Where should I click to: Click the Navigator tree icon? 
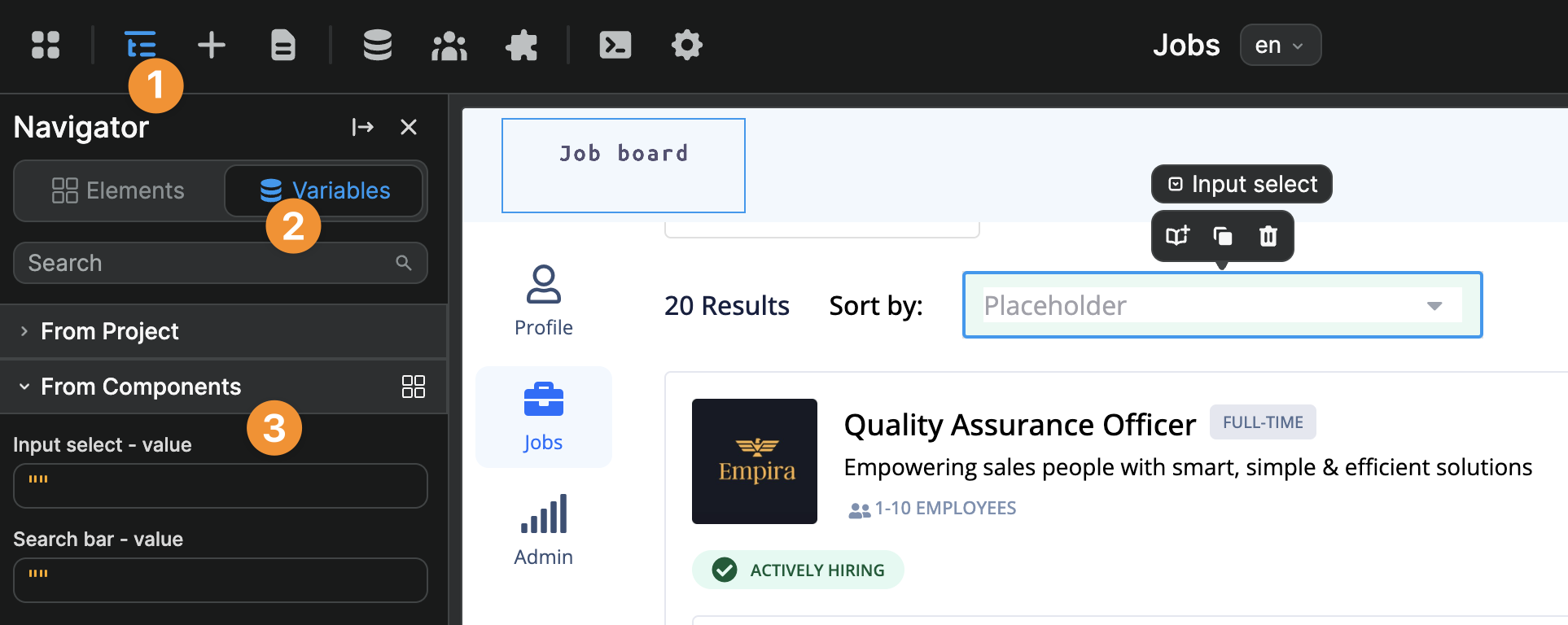point(140,44)
